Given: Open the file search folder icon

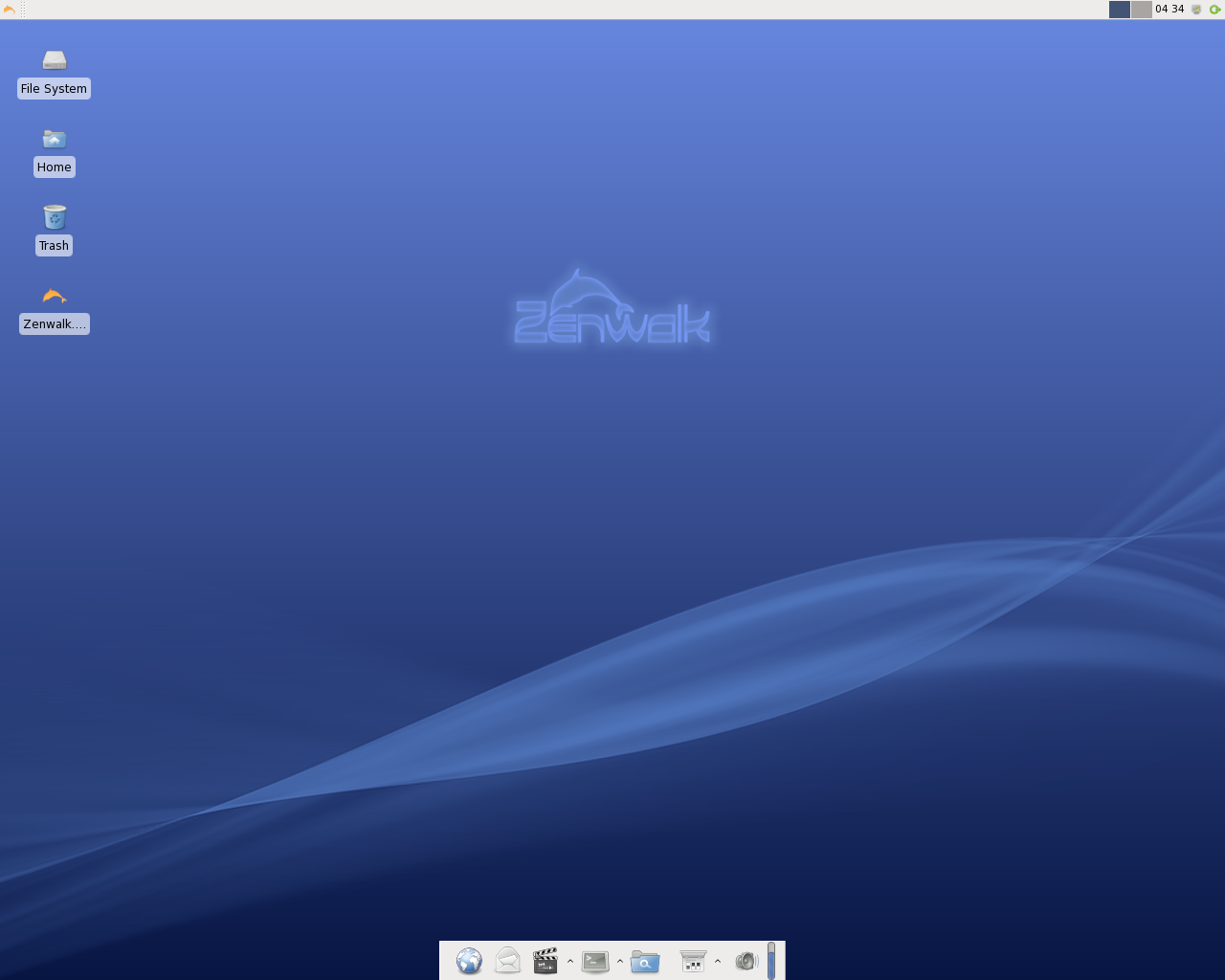Looking at the screenshot, I should [x=645, y=961].
